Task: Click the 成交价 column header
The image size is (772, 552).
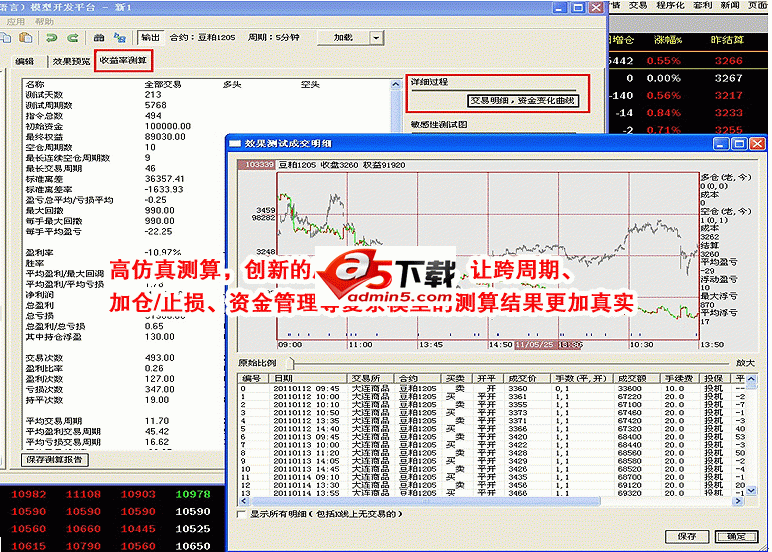Action: 528,378
